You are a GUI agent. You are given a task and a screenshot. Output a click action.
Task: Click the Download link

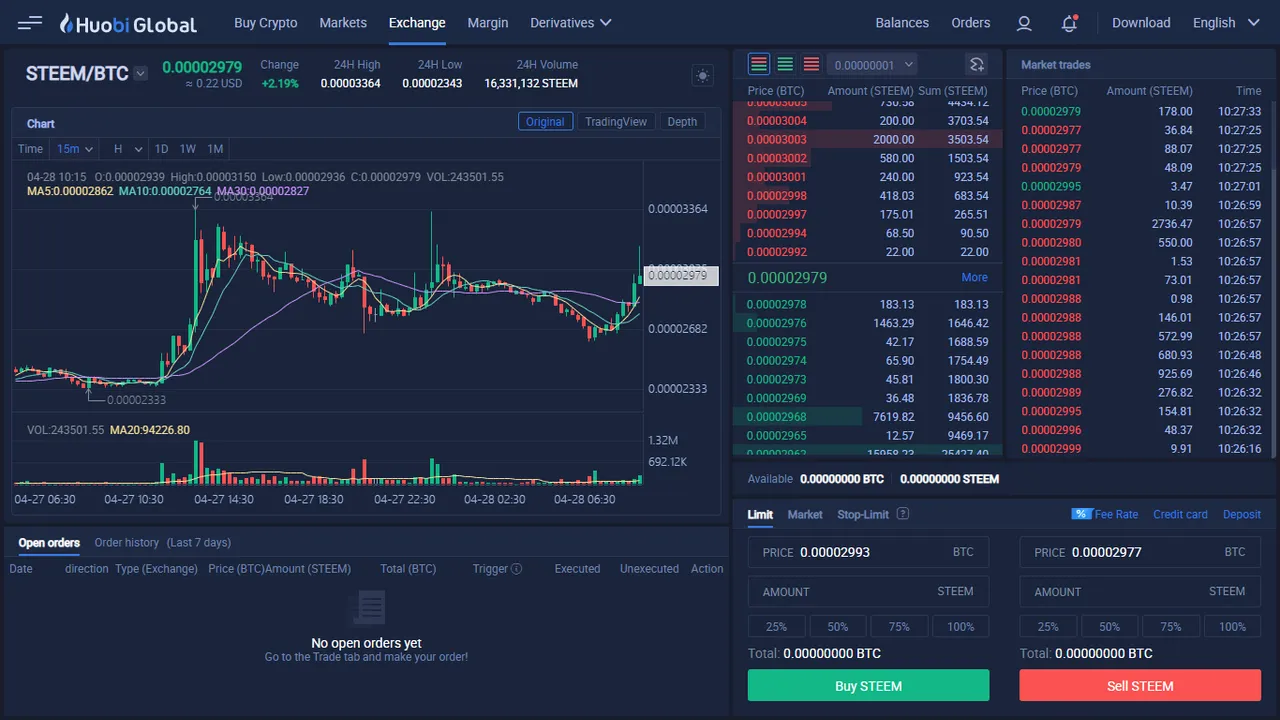[1141, 22]
